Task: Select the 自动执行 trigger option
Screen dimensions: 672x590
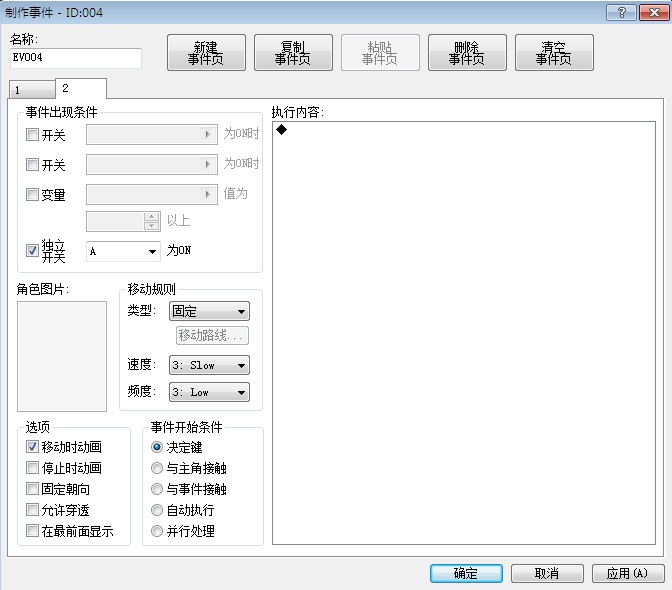Action: click(x=157, y=510)
